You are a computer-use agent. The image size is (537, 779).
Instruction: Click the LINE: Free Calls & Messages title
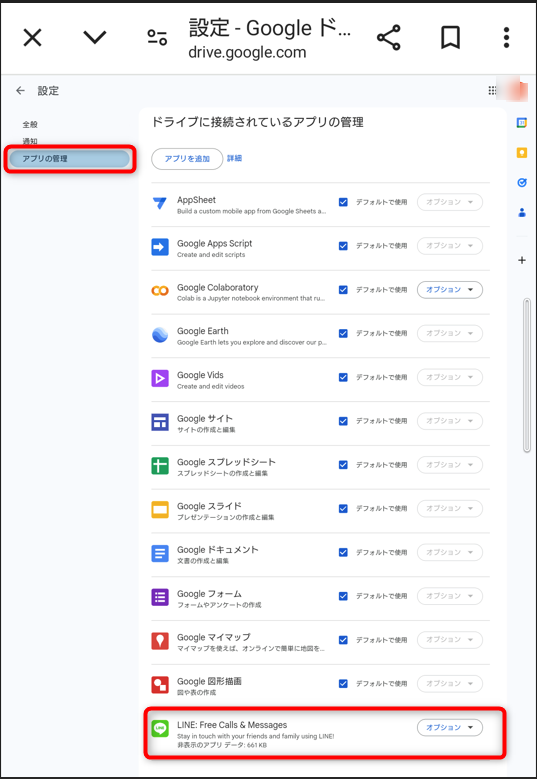pyautogui.click(x=232, y=725)
